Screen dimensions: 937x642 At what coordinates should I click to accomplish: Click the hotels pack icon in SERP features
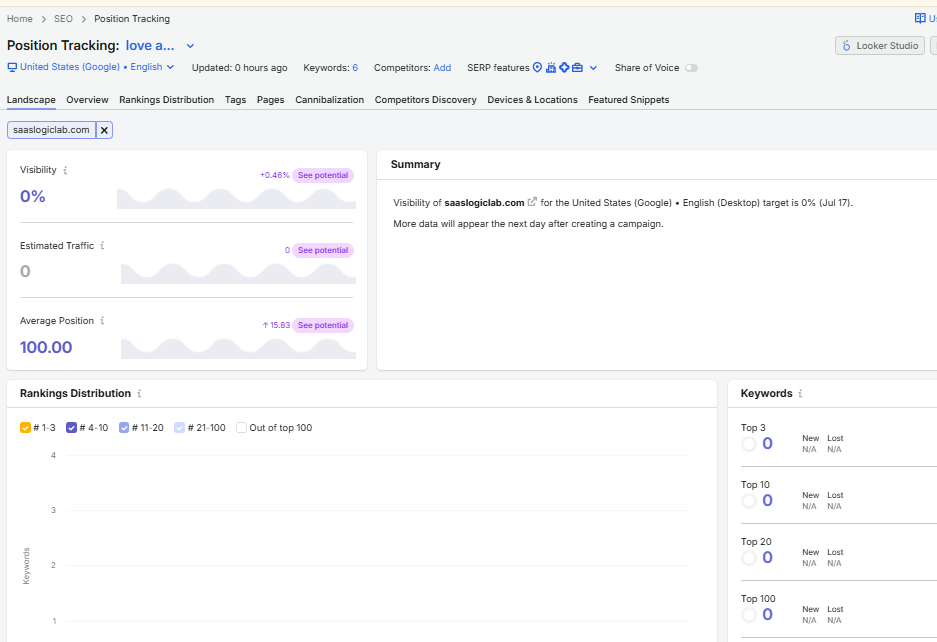(551, 68)
